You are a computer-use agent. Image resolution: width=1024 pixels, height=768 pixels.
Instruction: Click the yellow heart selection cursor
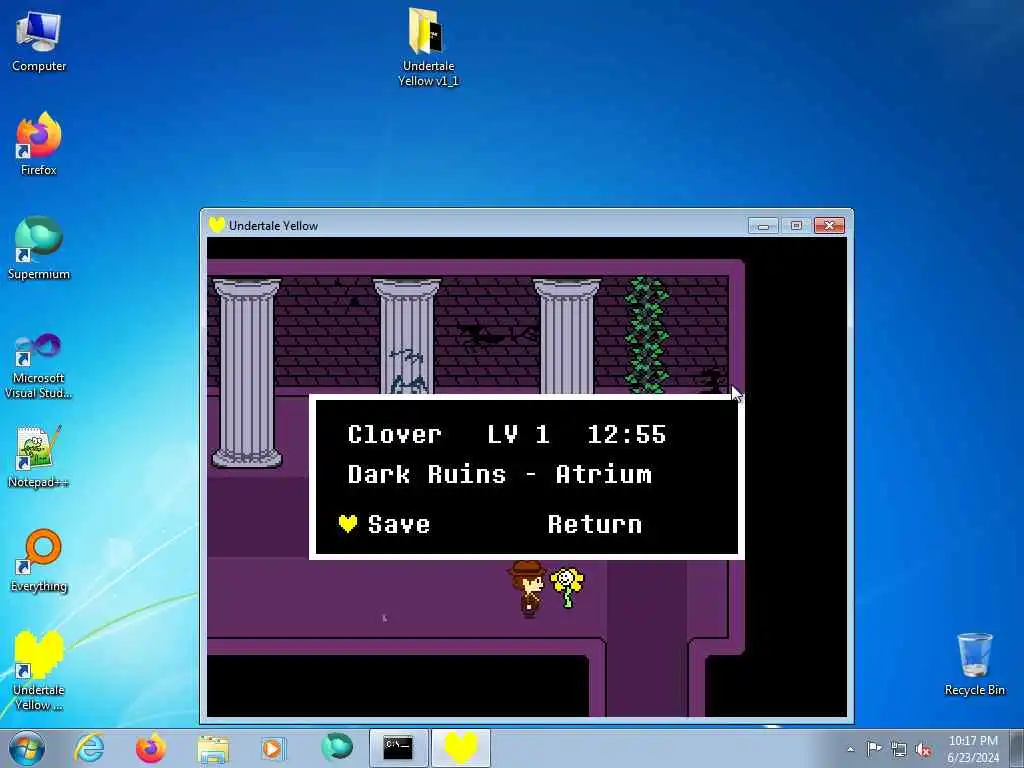pos(348,523)
